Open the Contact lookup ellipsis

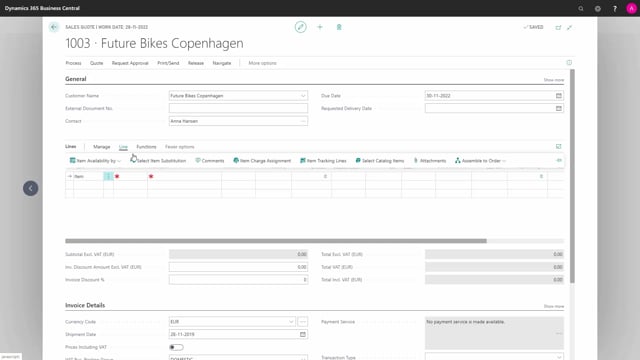[303, 121]
